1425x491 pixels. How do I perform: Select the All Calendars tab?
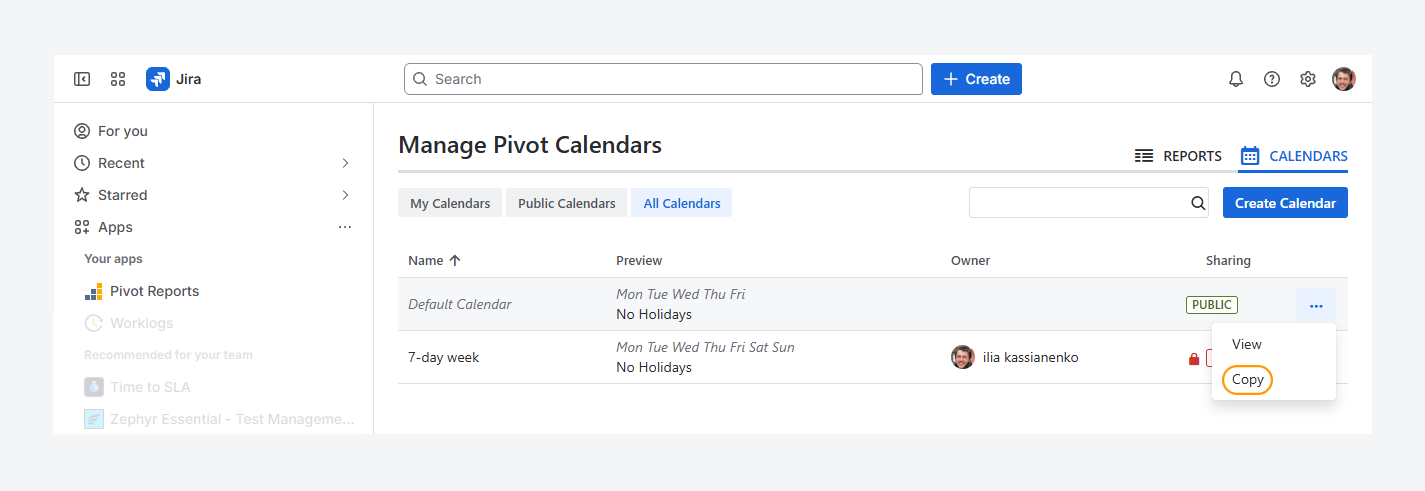(682, 203)
